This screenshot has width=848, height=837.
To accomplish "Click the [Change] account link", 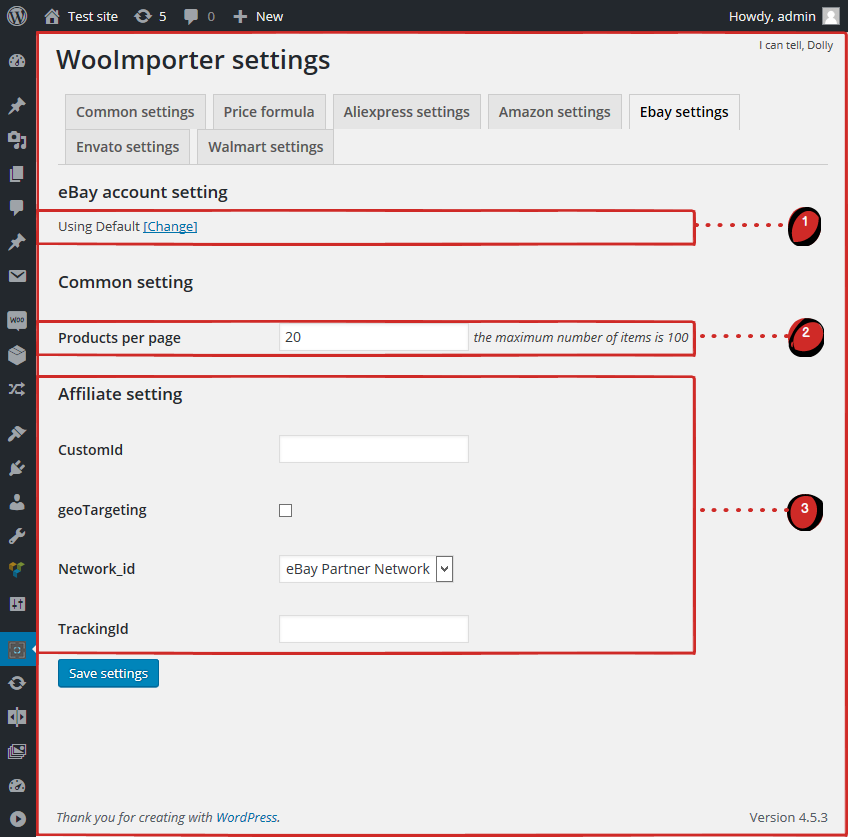I will click(170, 227).
